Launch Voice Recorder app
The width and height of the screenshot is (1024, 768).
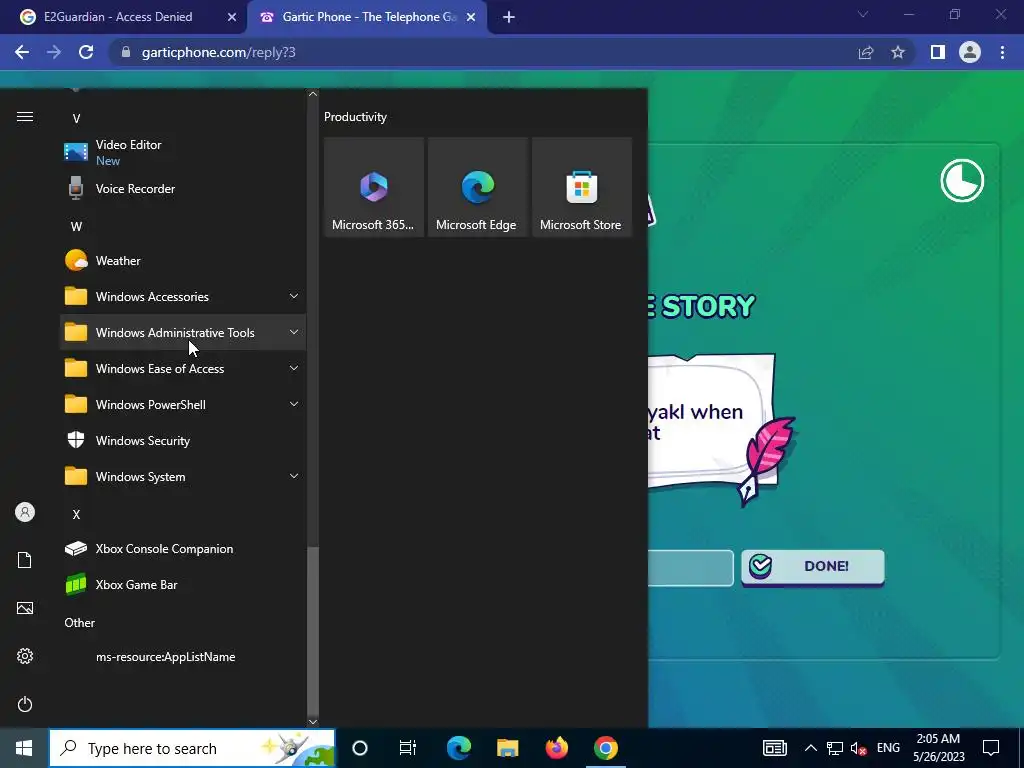pyautogui.click(x=183, y=189)
